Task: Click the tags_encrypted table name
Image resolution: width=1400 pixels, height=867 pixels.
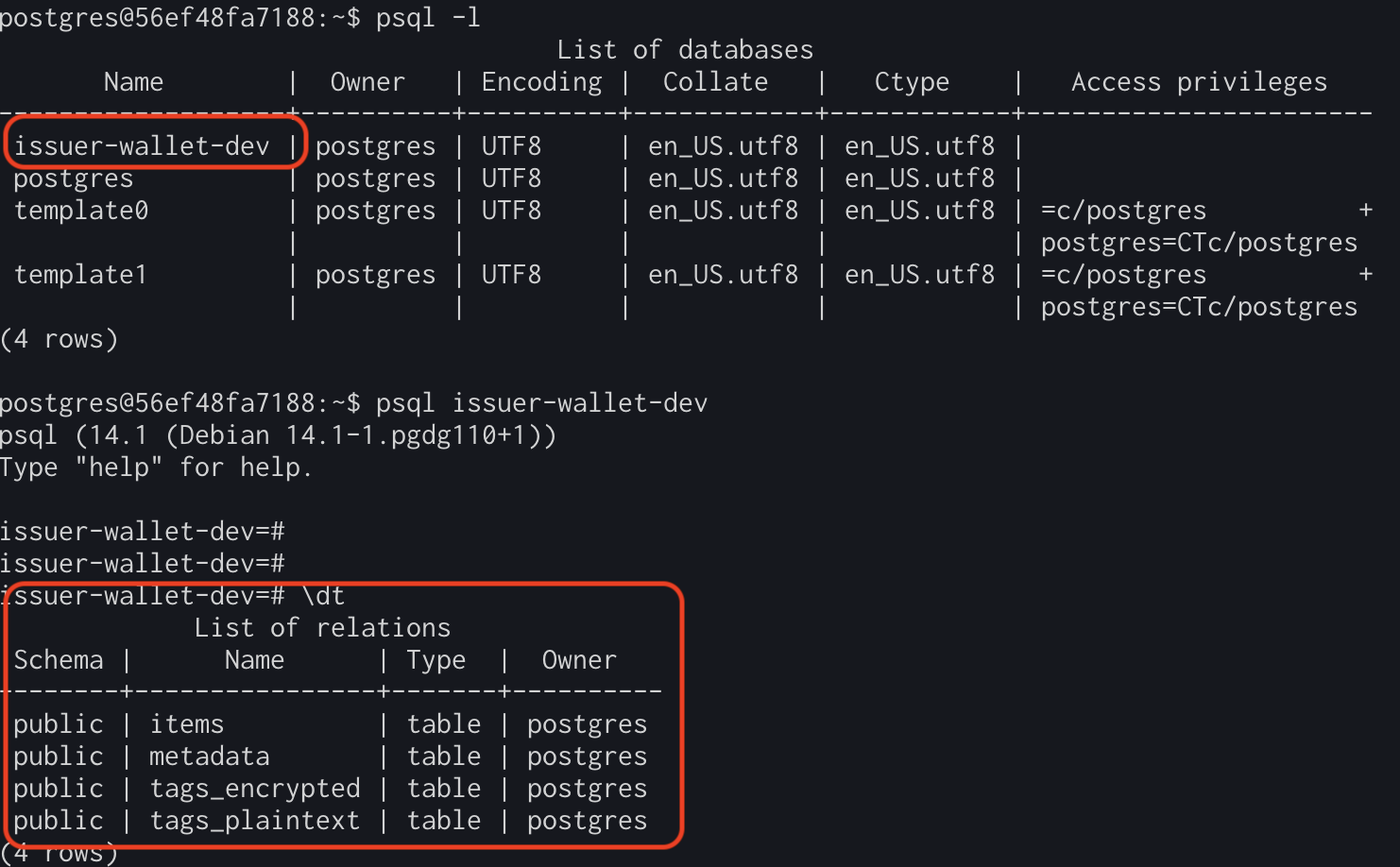Action: coord(255,789)
